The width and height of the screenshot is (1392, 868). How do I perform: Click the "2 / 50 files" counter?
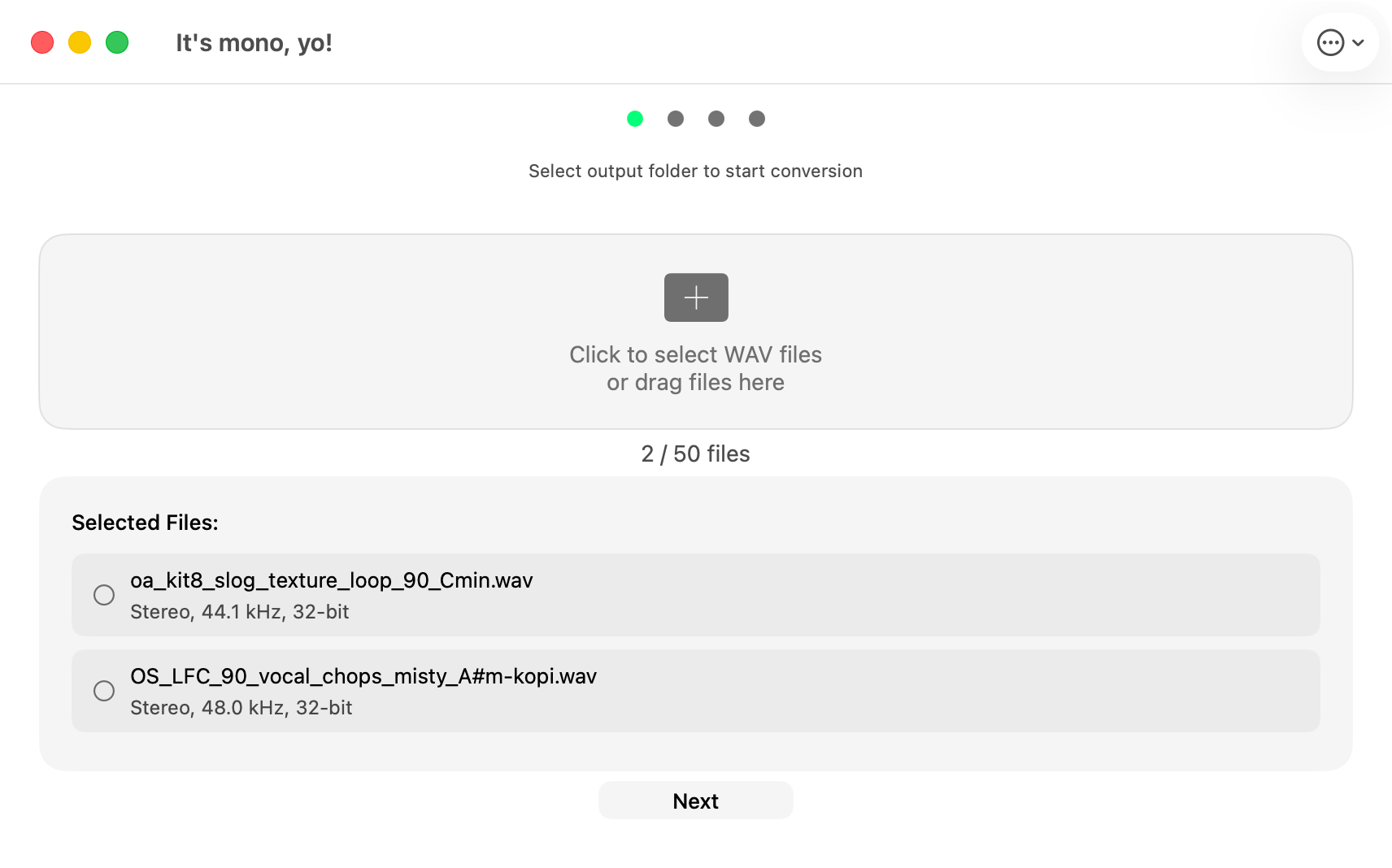tap(695, 454)
